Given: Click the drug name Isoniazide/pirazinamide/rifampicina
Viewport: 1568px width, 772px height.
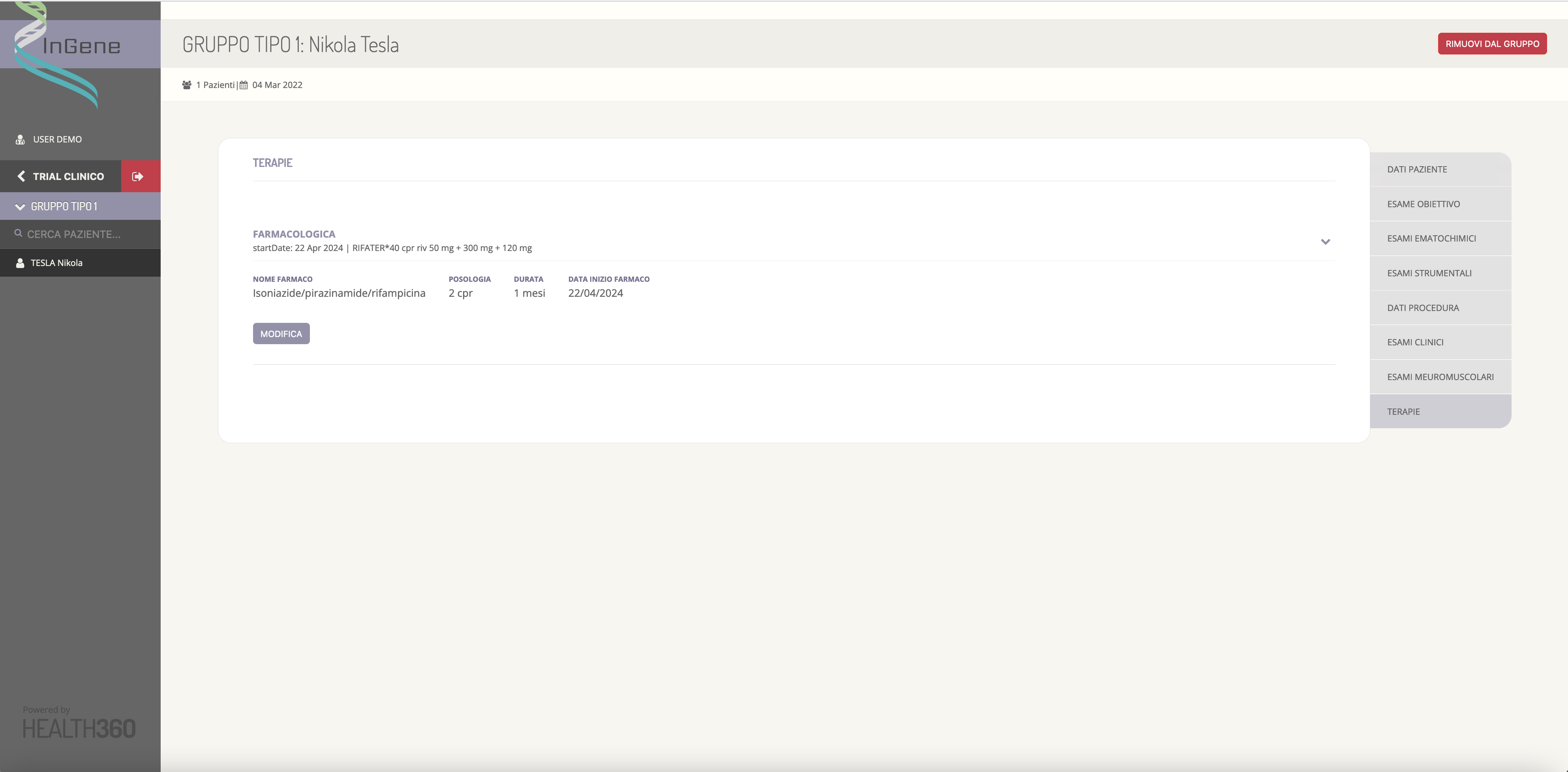Looking at the screenshot, I should [339, 293].
